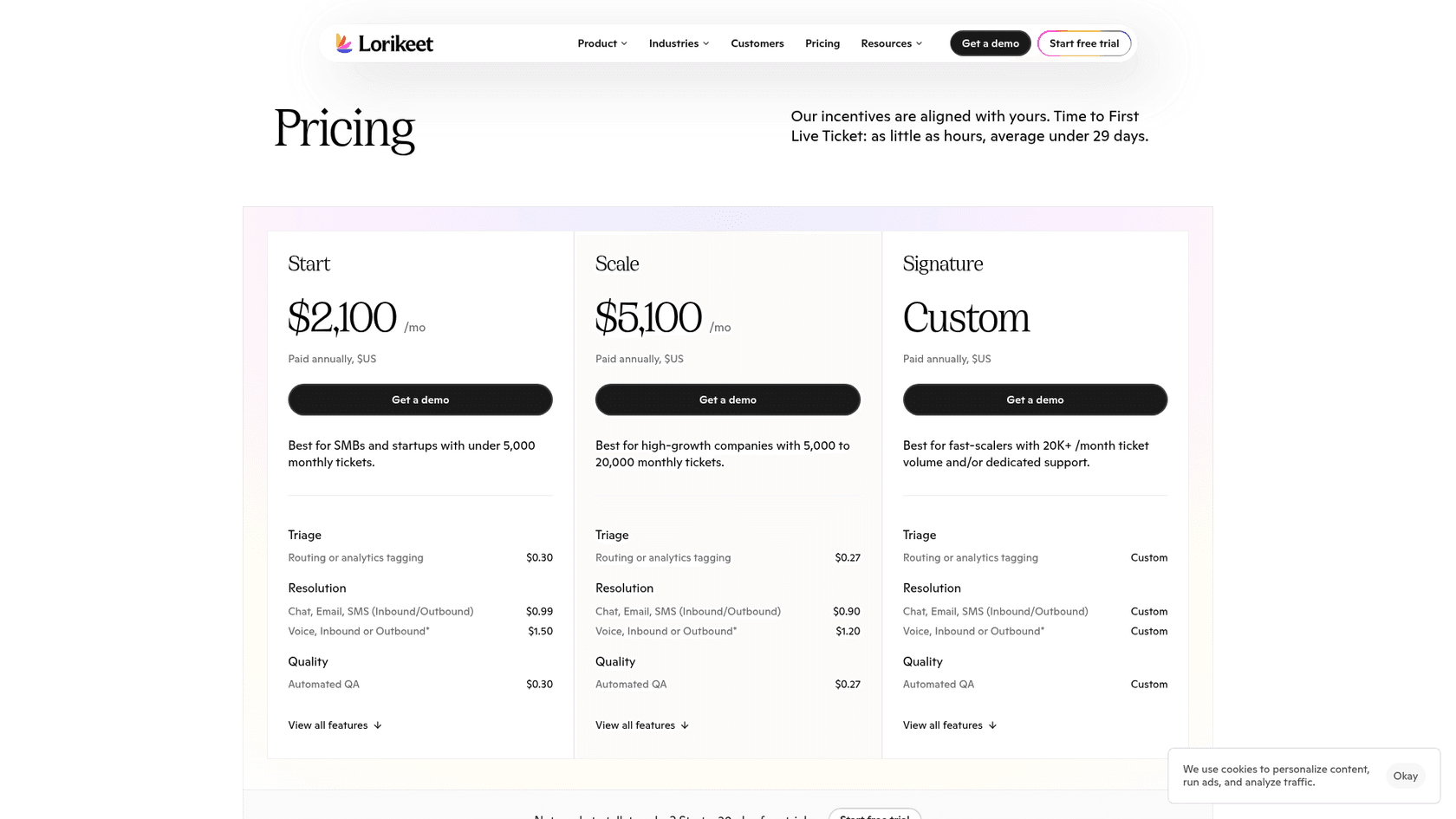
Task: Expand View all features under Start plan
Action: 335,725
